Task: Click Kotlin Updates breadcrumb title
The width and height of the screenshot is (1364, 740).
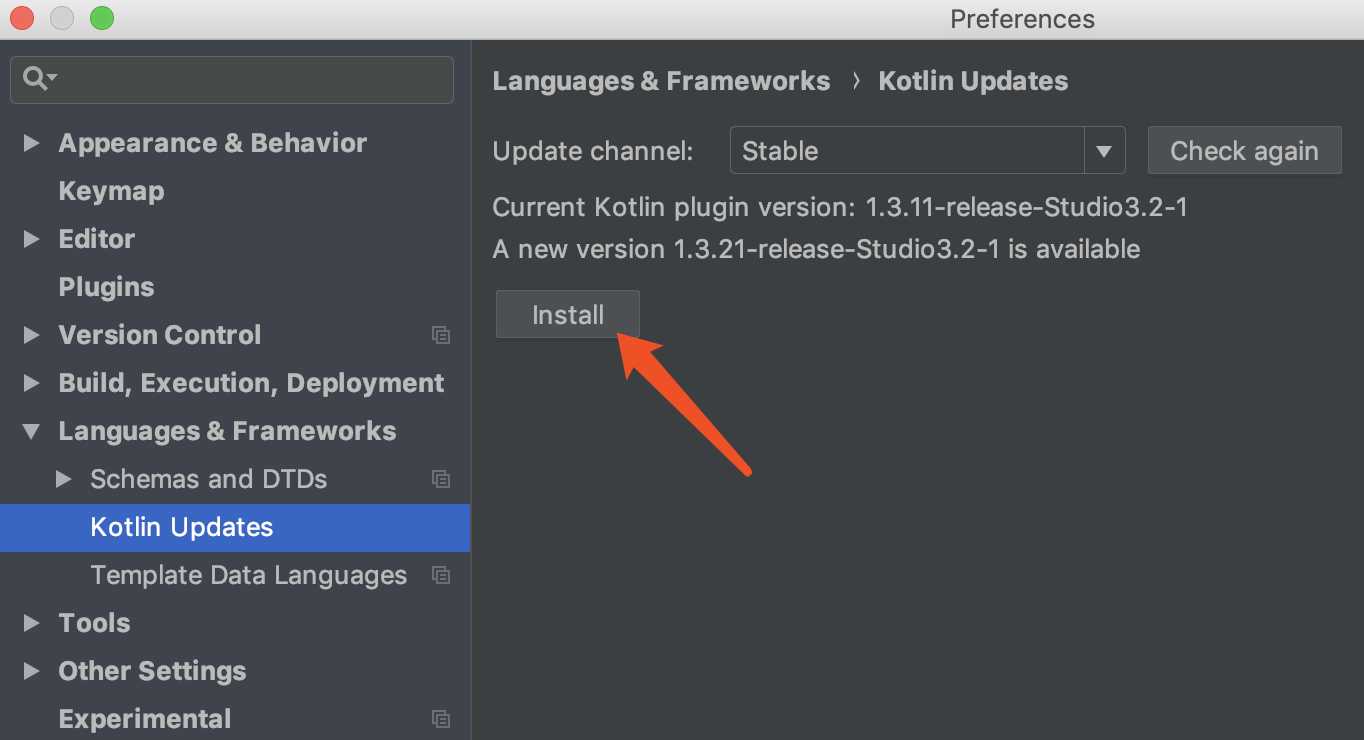Action: coord(973,81)
